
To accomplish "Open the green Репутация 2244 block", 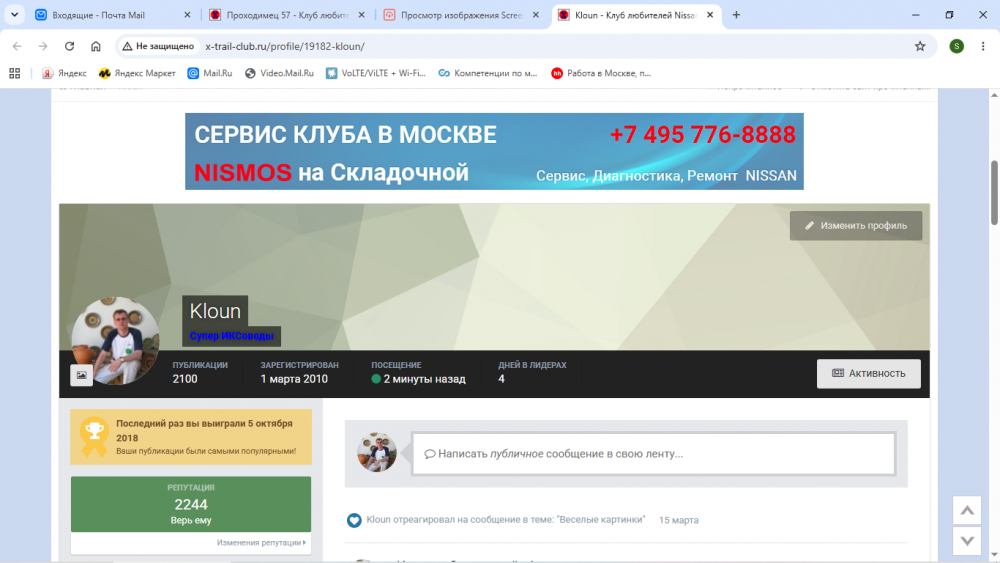I will coord(191,504).
